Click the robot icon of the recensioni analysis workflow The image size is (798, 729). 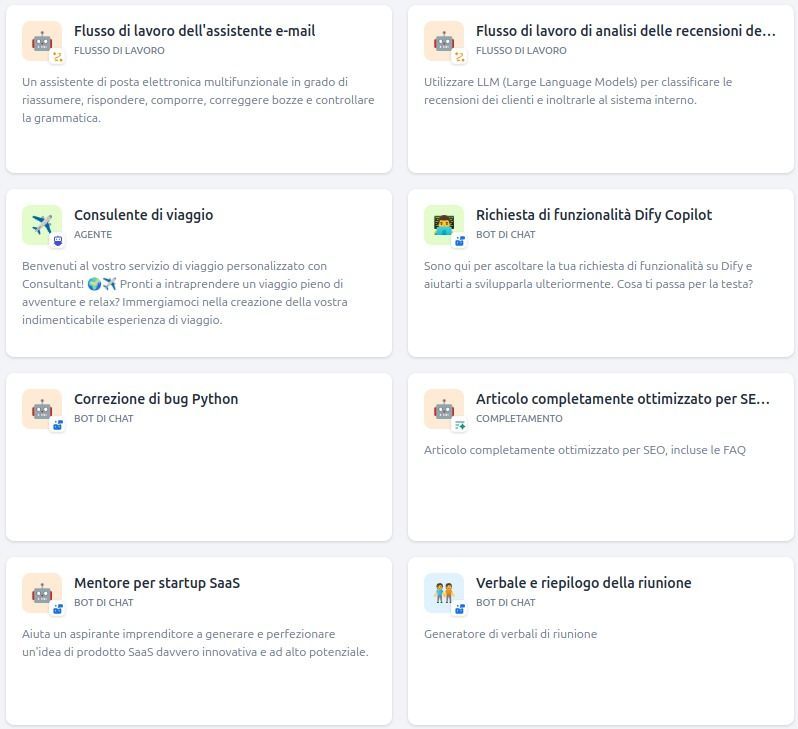point(443,41)
